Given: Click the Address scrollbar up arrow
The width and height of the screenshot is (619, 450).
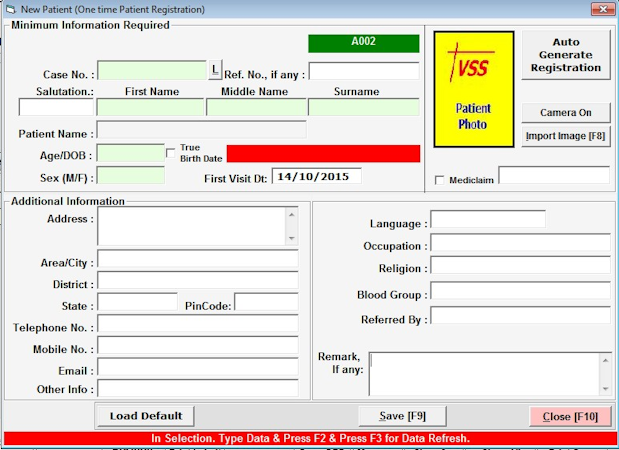Looking at the screenshot, I should (292, 215).
